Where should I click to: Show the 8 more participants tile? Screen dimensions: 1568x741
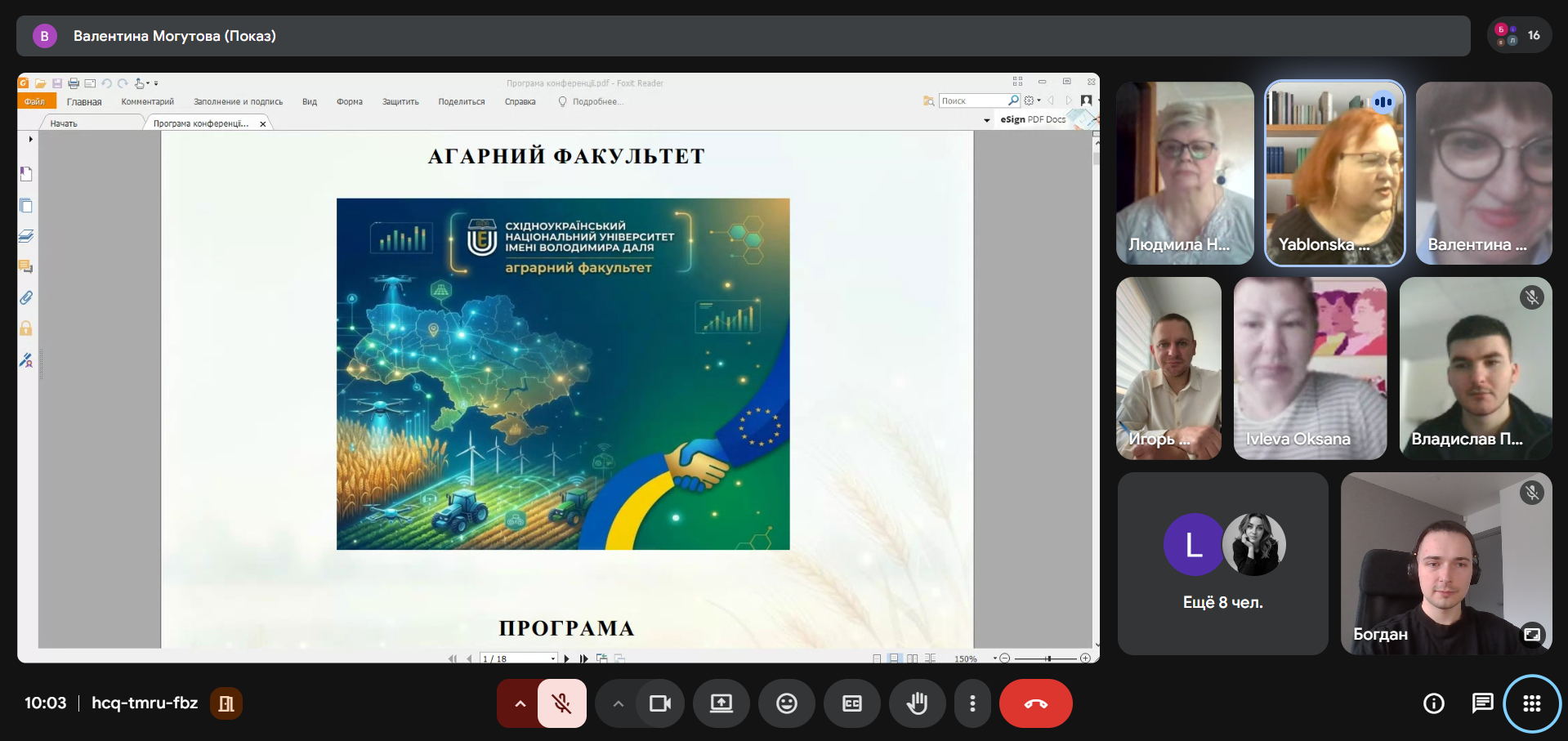tap(1222, 564)
